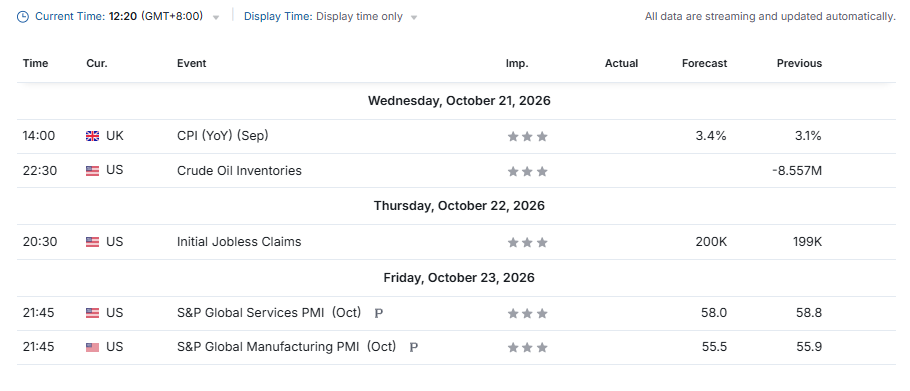
Task: Expand the Display time only dropdown arrow
Action: (414, 17)
